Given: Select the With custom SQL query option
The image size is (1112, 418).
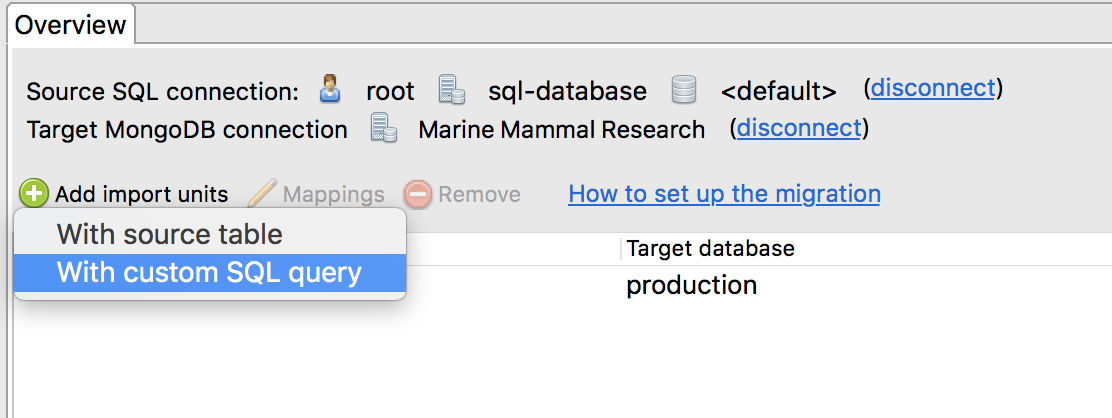Looking at the screenshot, I should click(x=209, y=273).
